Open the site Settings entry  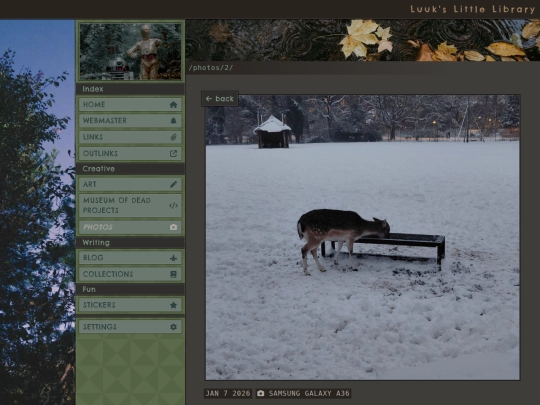tap(130, 327)
